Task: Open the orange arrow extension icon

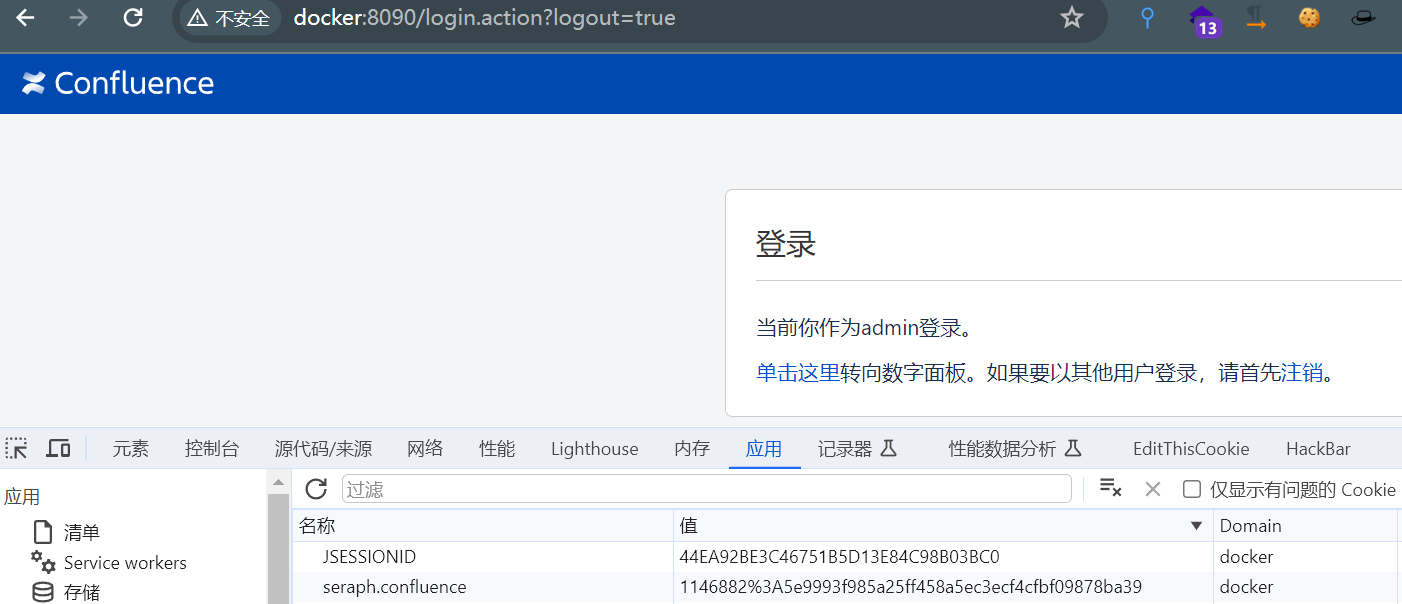Action: pos(1256,18)
